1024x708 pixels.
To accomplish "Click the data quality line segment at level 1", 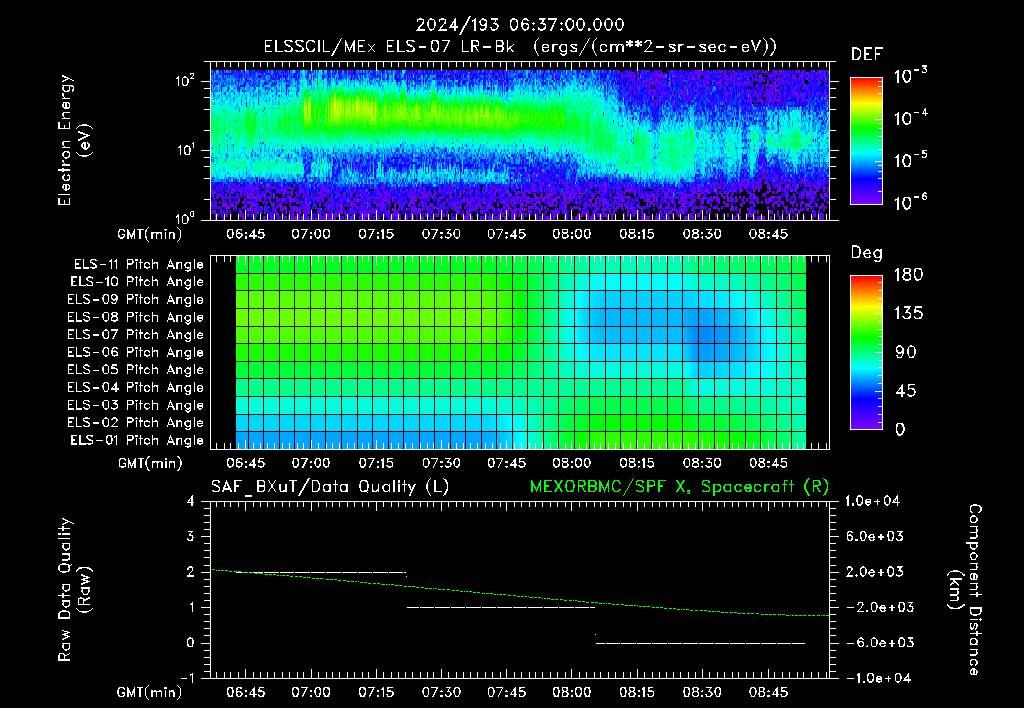I will click(501, 607).
